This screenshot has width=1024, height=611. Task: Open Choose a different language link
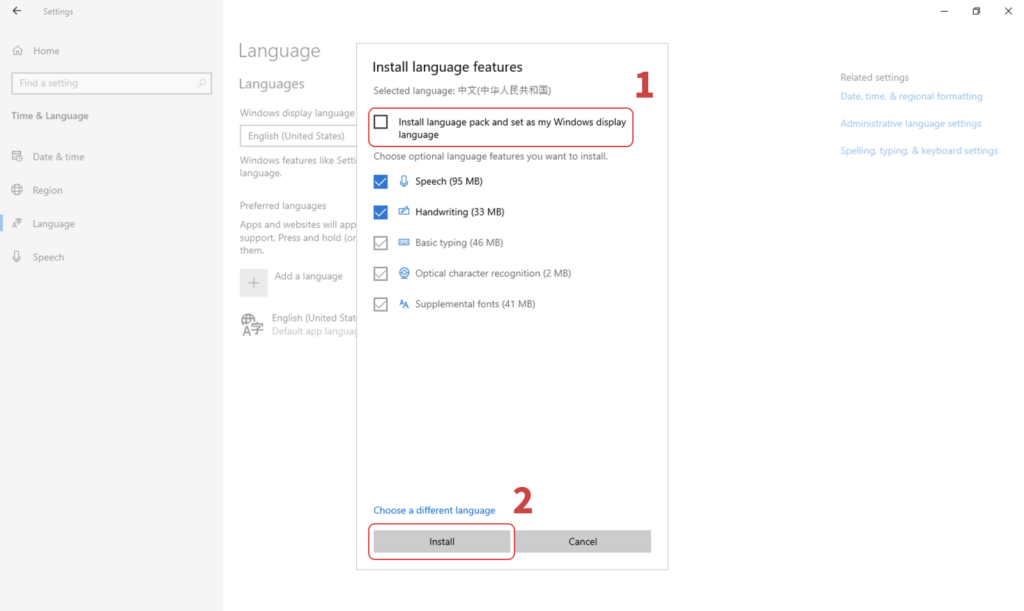click(x=434, y=510)
